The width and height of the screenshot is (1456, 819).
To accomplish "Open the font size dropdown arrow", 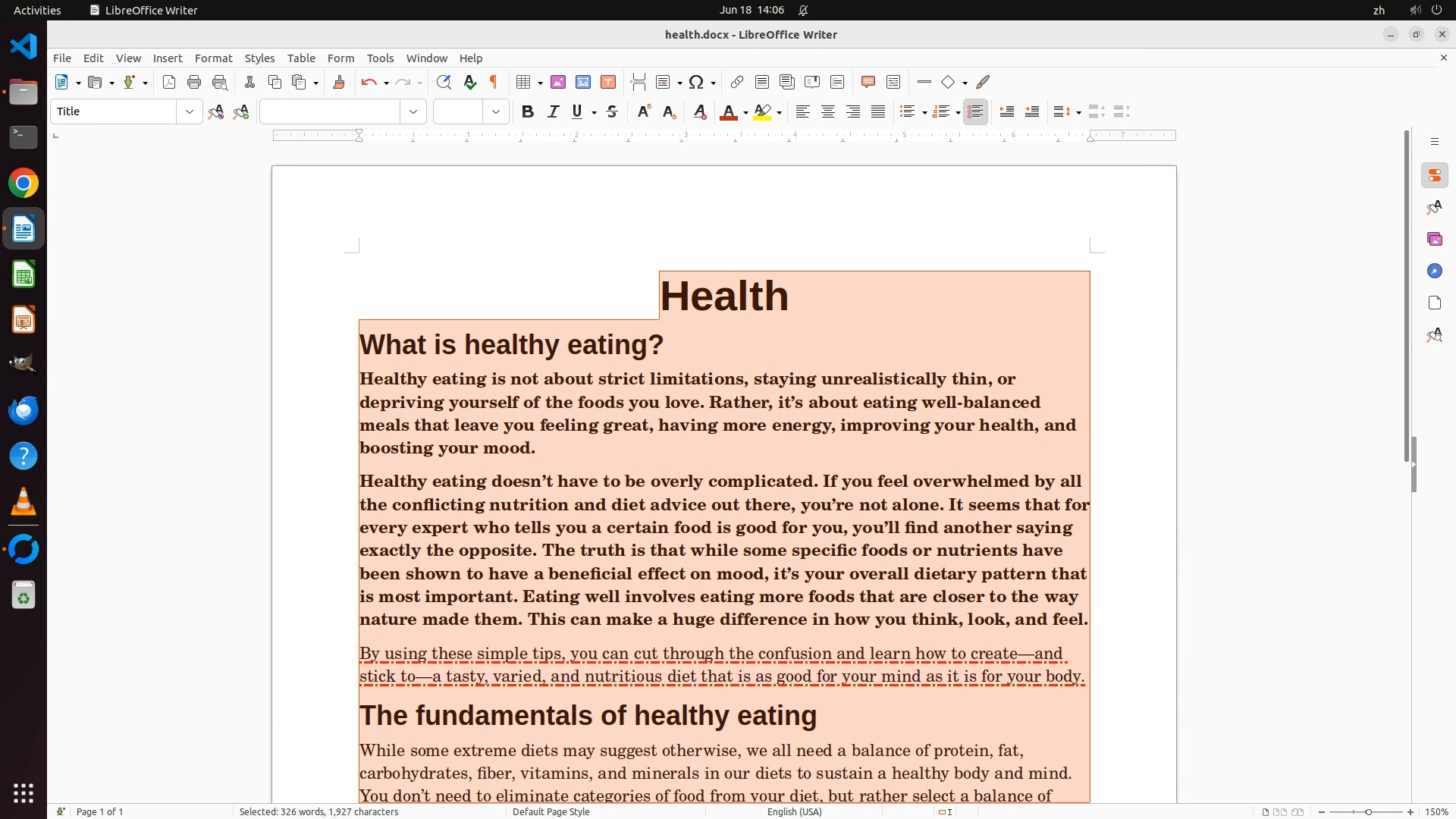I will (496, 112).
